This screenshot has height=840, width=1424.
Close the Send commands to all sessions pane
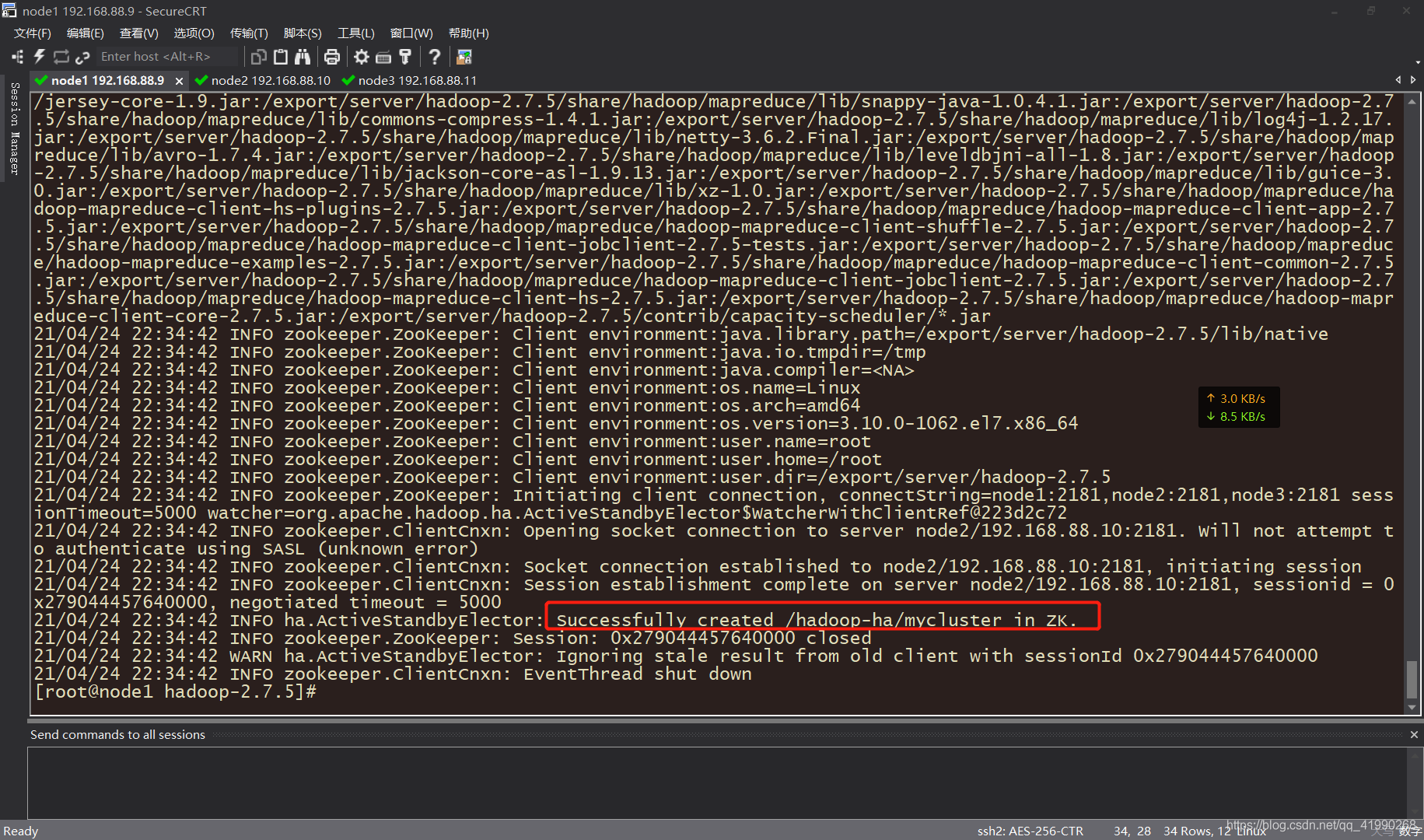point(1414,734)
